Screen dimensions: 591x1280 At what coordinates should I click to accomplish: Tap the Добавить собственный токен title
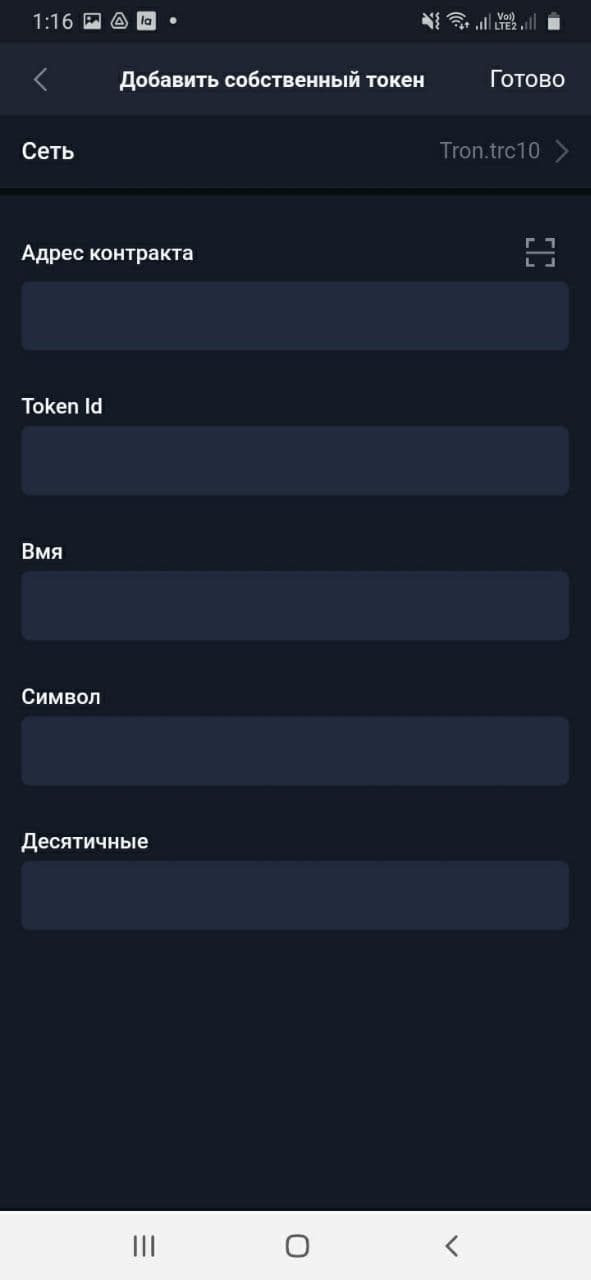coord(272,80)
